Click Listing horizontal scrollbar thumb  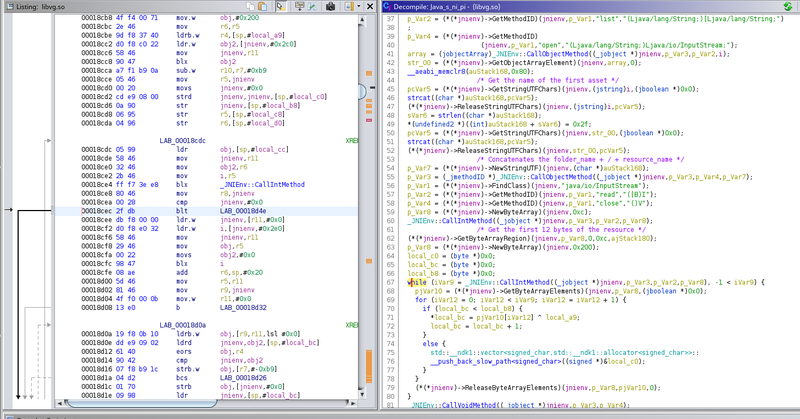142,403
